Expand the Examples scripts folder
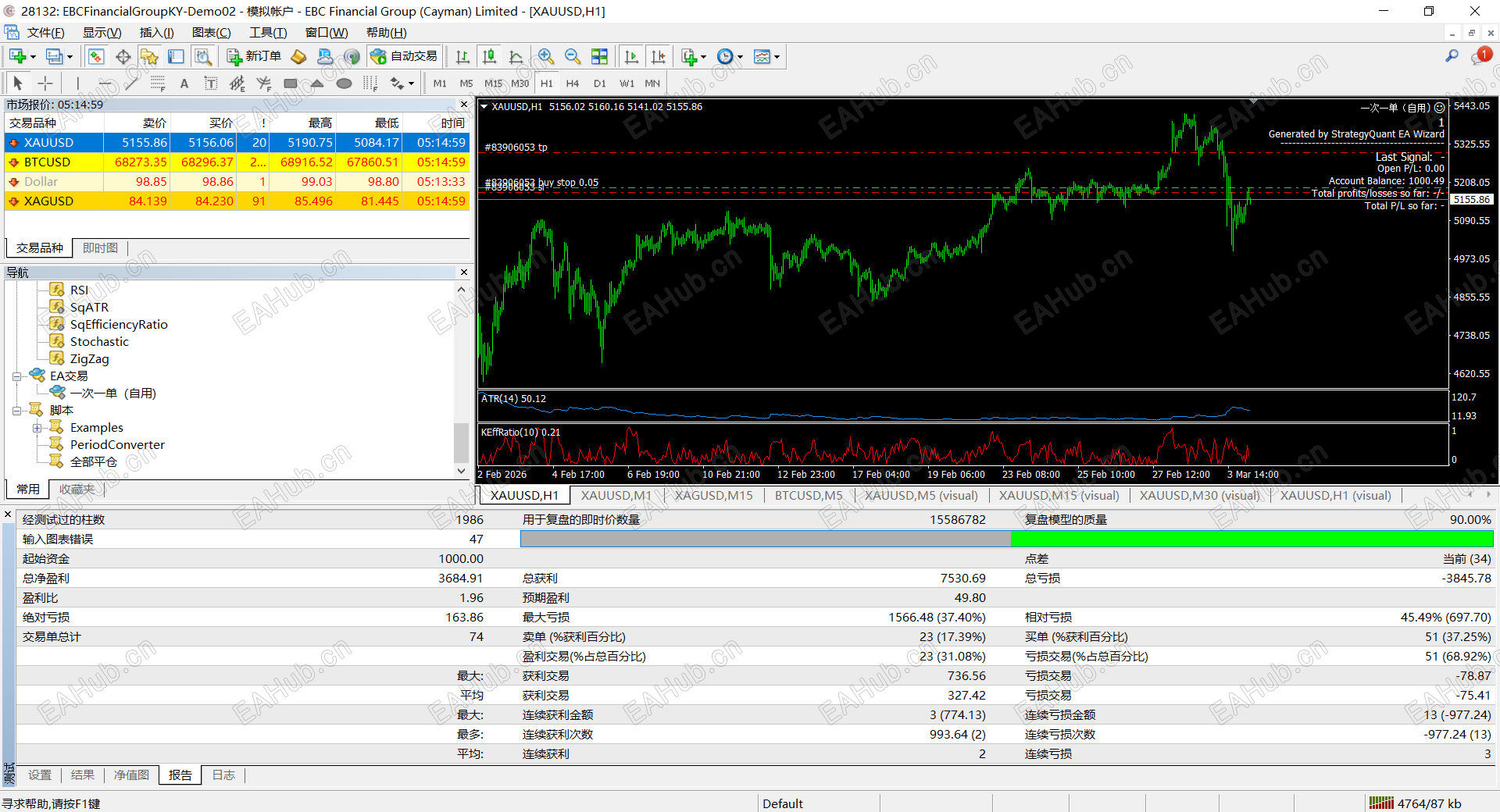The width and height of the screenshot is (1500, 812). click(x=37, y=428)
